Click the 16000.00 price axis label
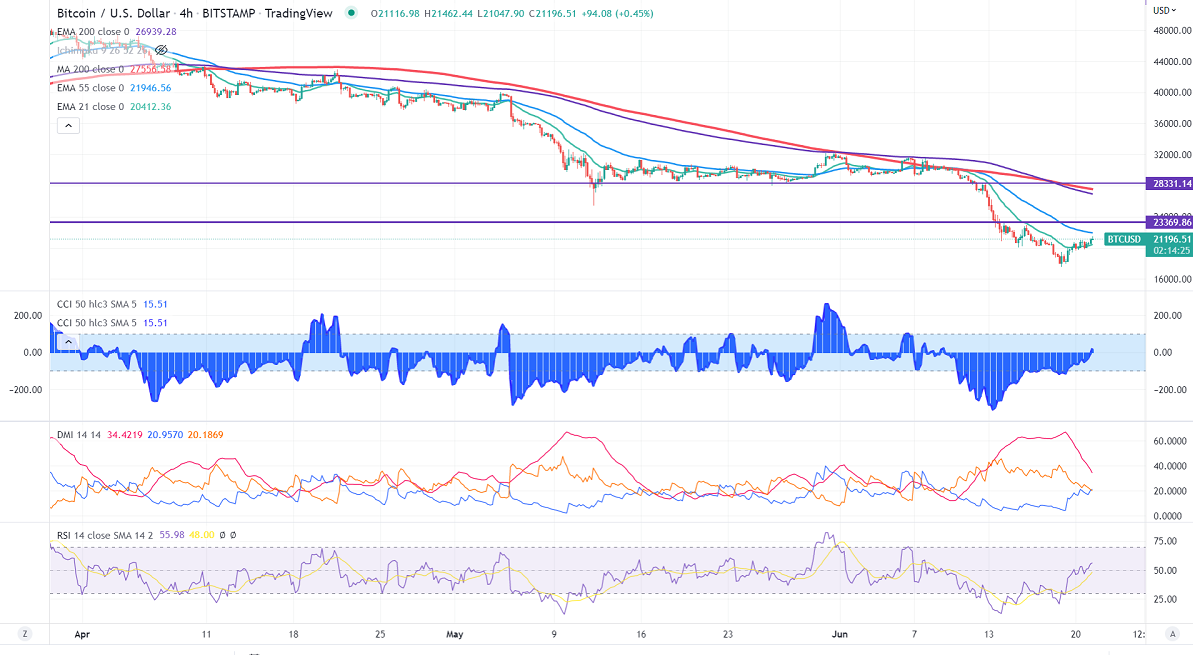Image resolution: width=1193 pixels, height=655 pixels. (x=1172, y=279)
